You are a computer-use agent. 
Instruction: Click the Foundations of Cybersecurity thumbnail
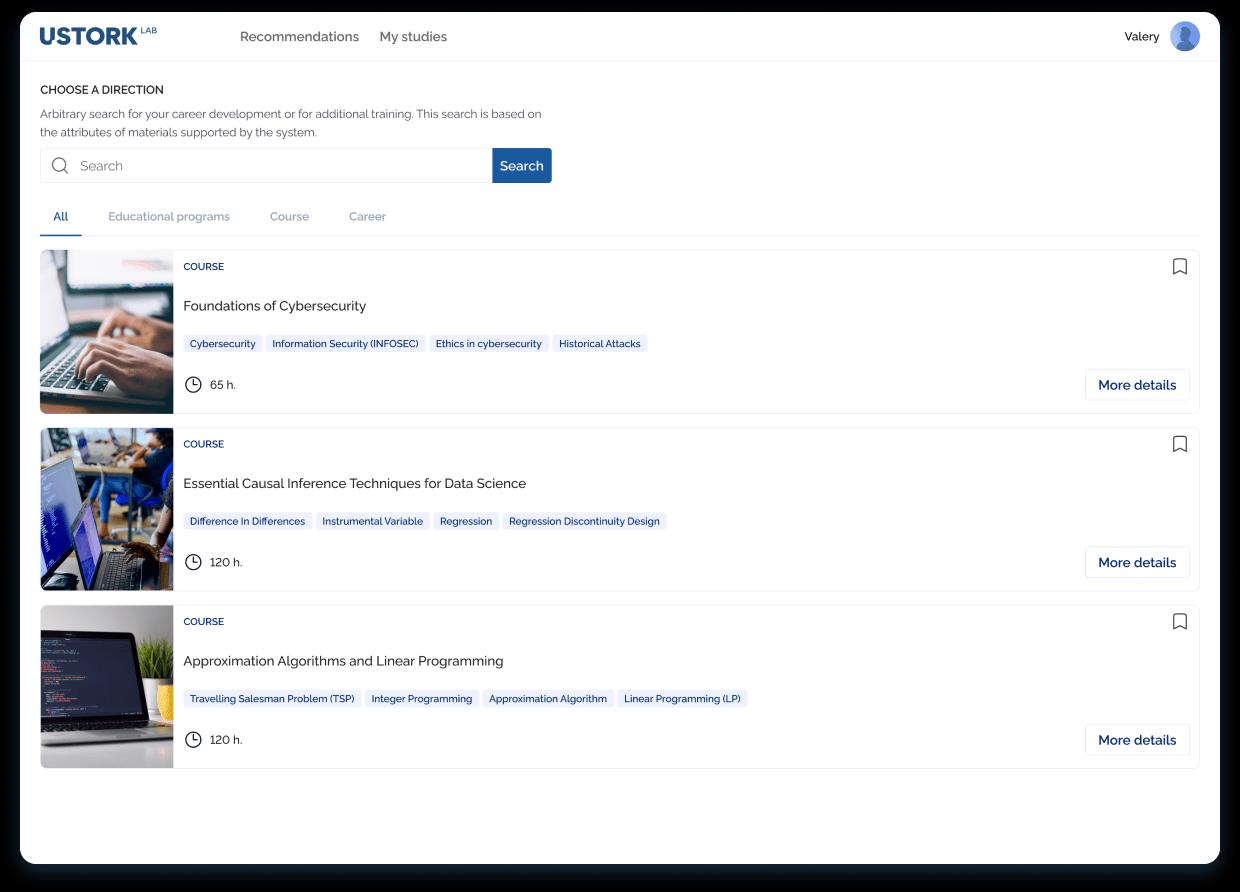[x=107, y=332]
